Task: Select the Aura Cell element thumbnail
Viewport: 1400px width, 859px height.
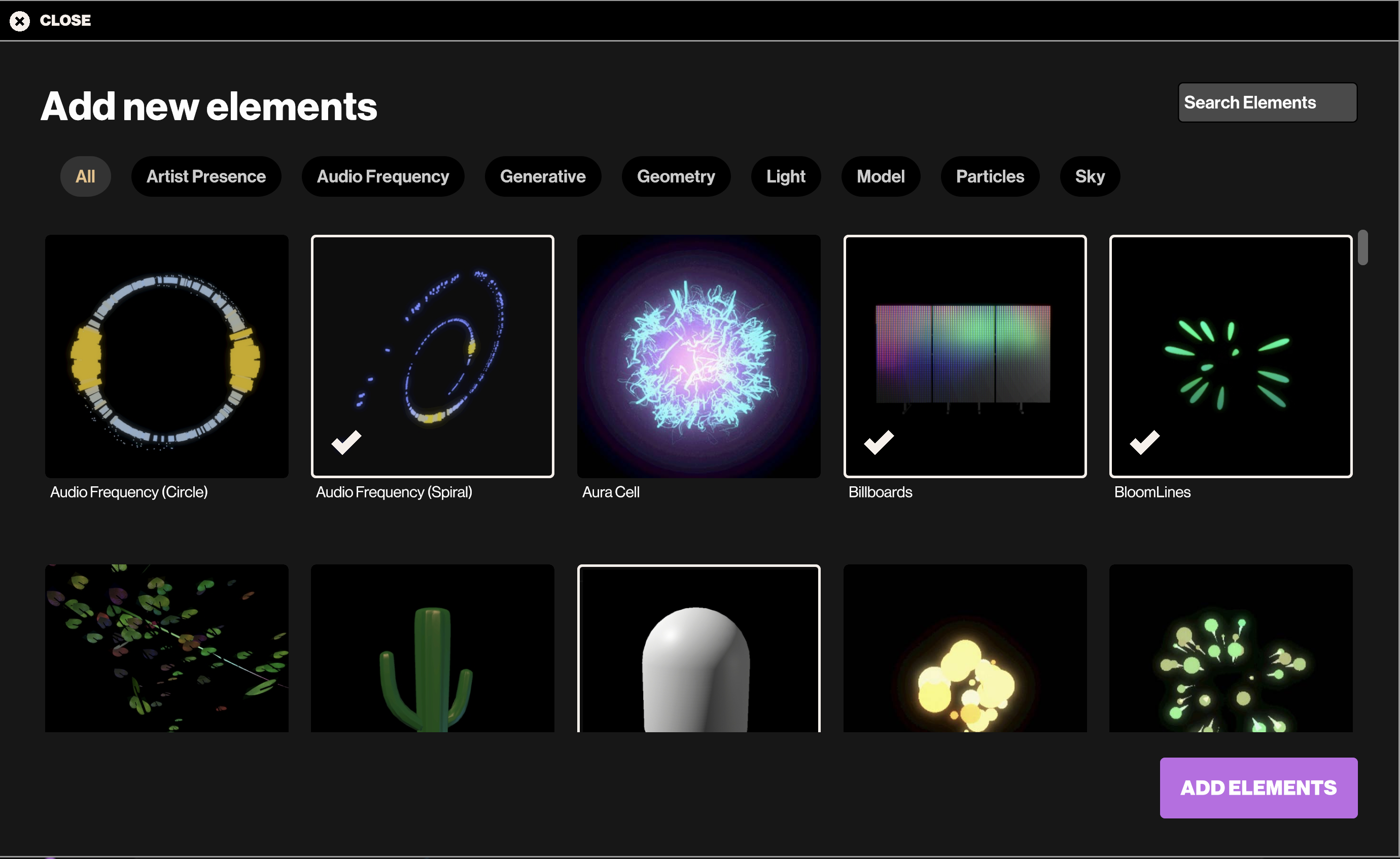Action: click(698, 356)
